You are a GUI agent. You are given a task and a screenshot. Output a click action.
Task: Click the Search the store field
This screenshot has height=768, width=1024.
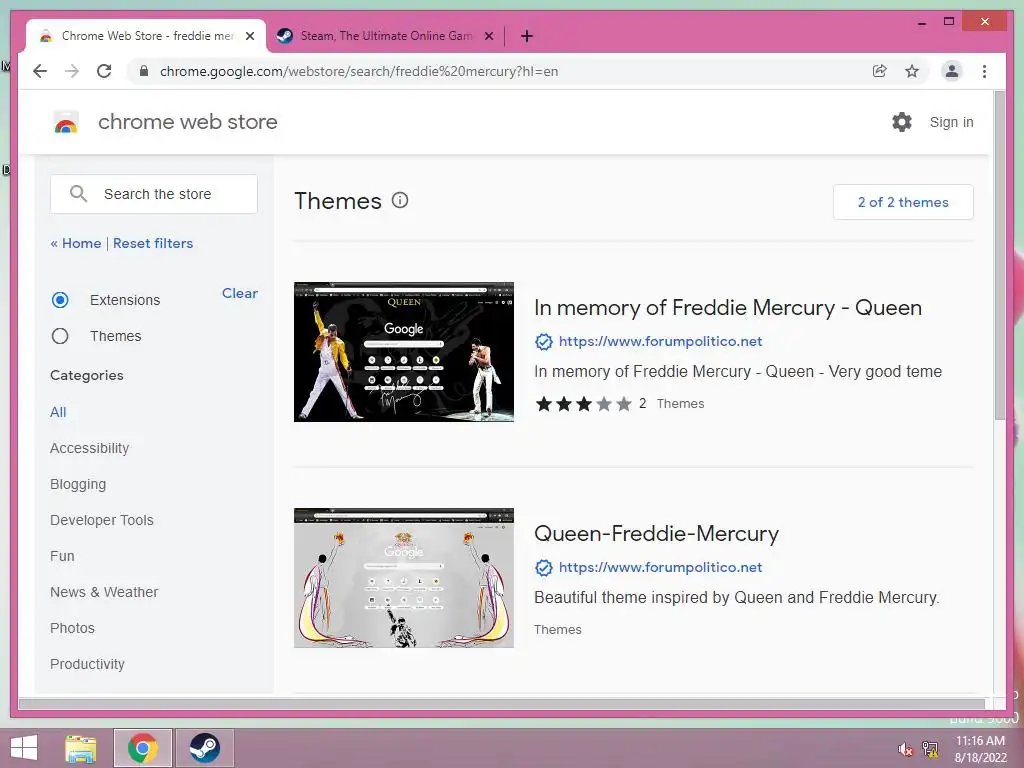point(153,194)
